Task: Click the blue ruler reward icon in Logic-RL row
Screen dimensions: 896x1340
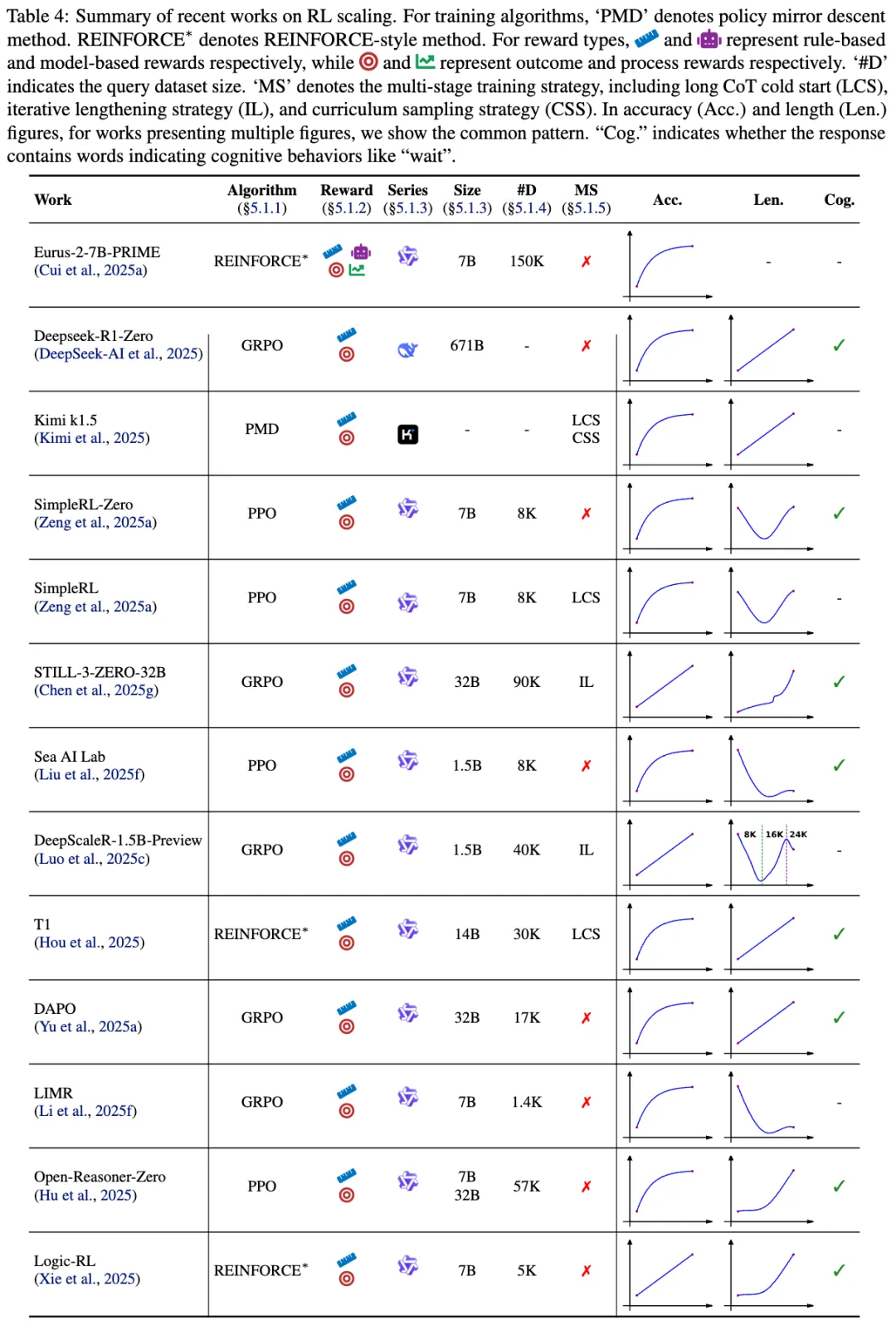Action: (347, 1260)
